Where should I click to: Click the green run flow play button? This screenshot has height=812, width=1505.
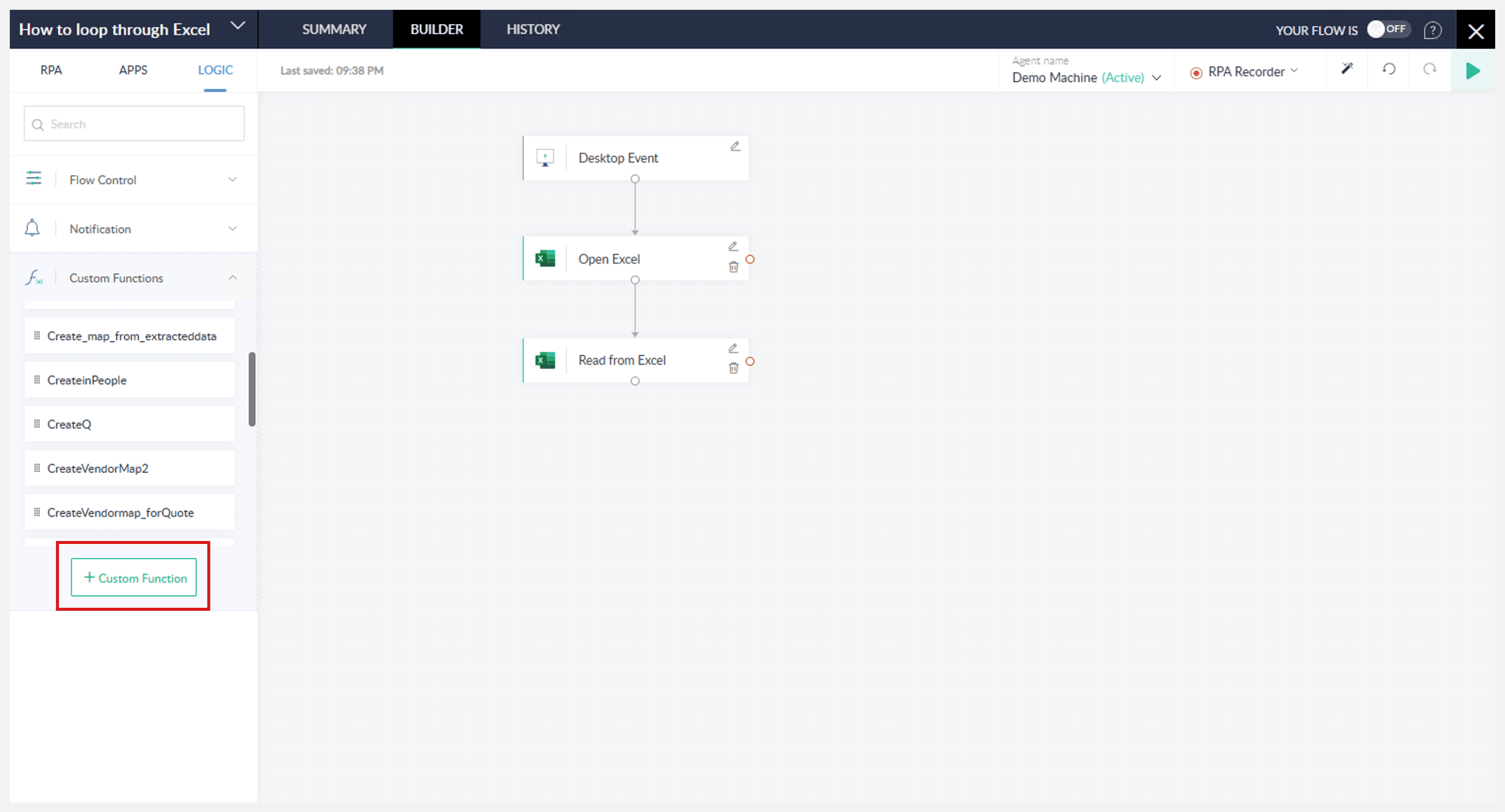click(1473, 71)
